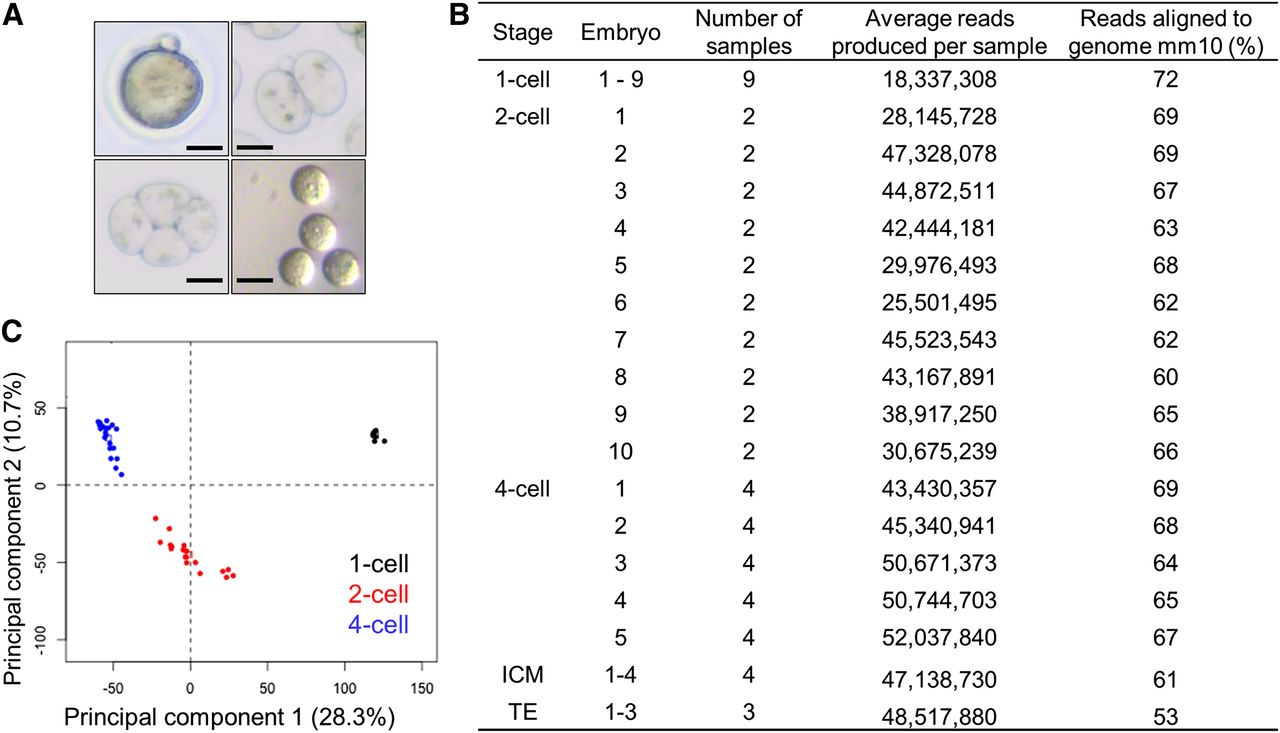This screenshot has width=1280, height=733.
Task: Select the TE row label
Action: coord(522,714)
